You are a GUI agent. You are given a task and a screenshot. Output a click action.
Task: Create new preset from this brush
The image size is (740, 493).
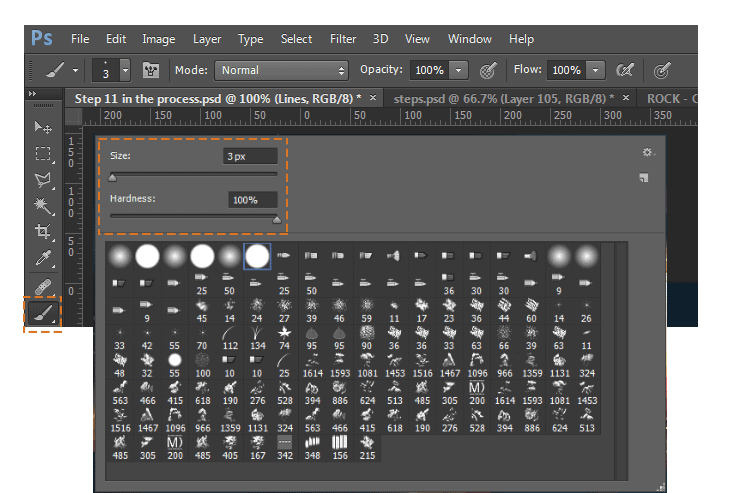click(x=644, y=178)
